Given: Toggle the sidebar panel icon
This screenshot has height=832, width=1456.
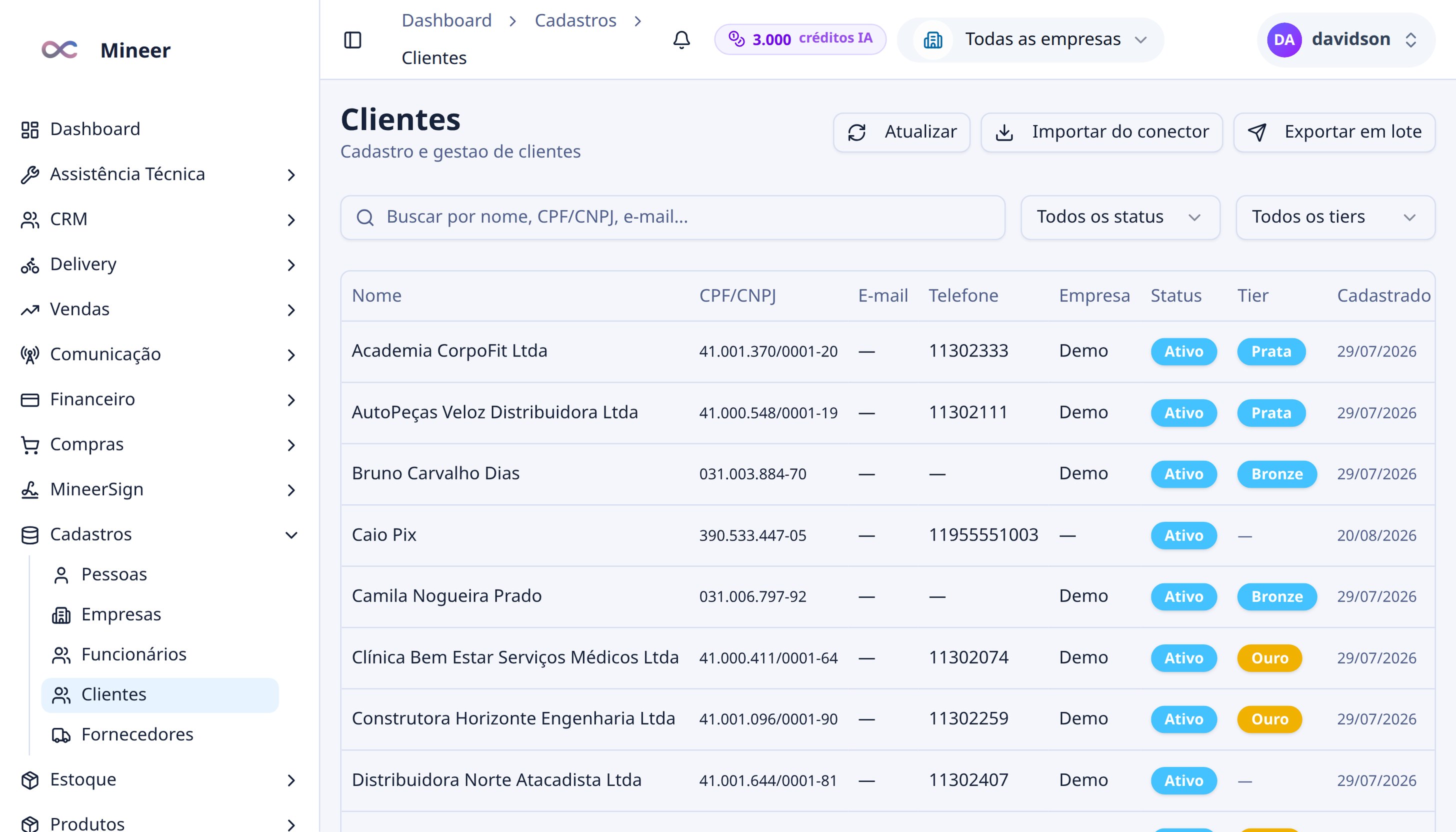Looking at the screenshot, I should [352, 40].
